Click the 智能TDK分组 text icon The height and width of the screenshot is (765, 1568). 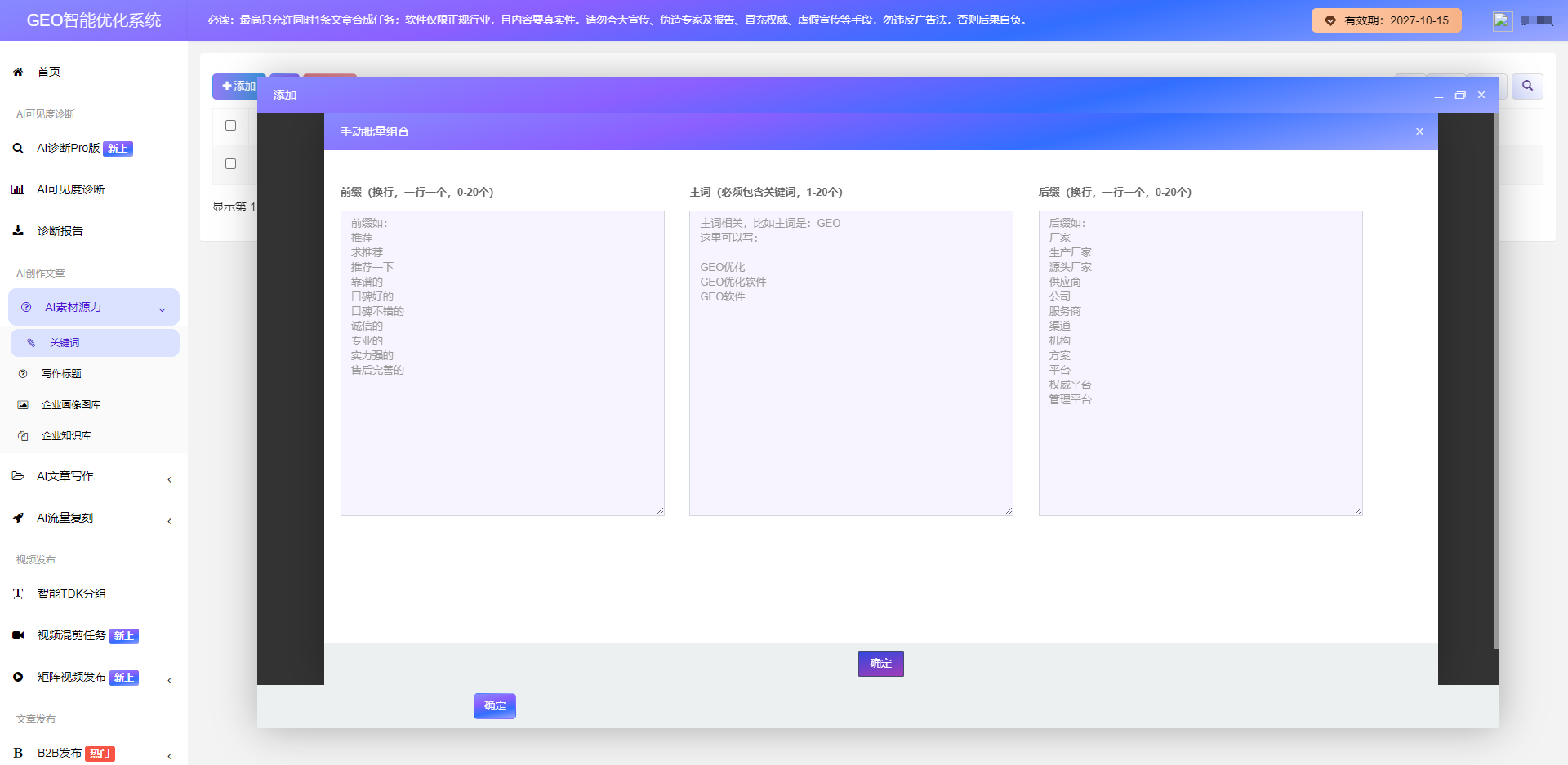(18, 594)
